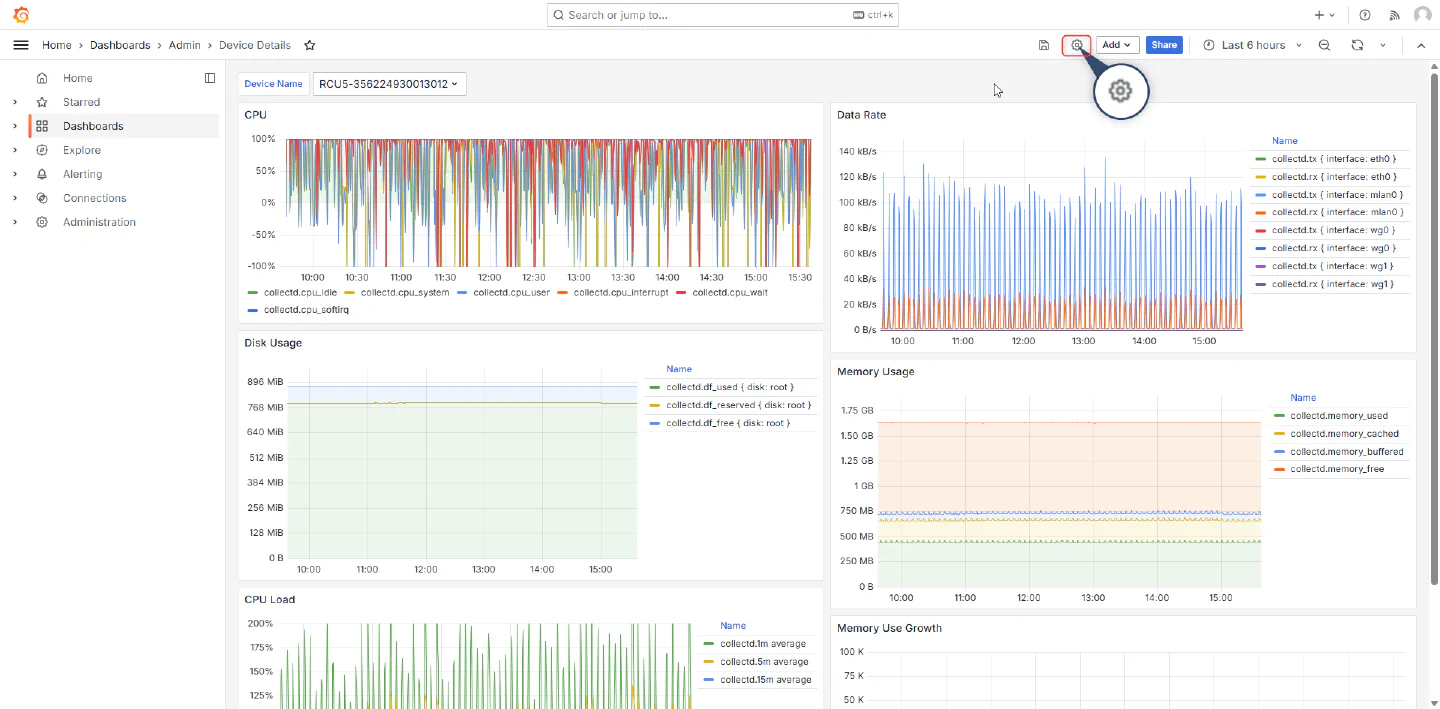1440x709 pixels.
Task: Star the Device Details dashboard
Action: [310, 45]
